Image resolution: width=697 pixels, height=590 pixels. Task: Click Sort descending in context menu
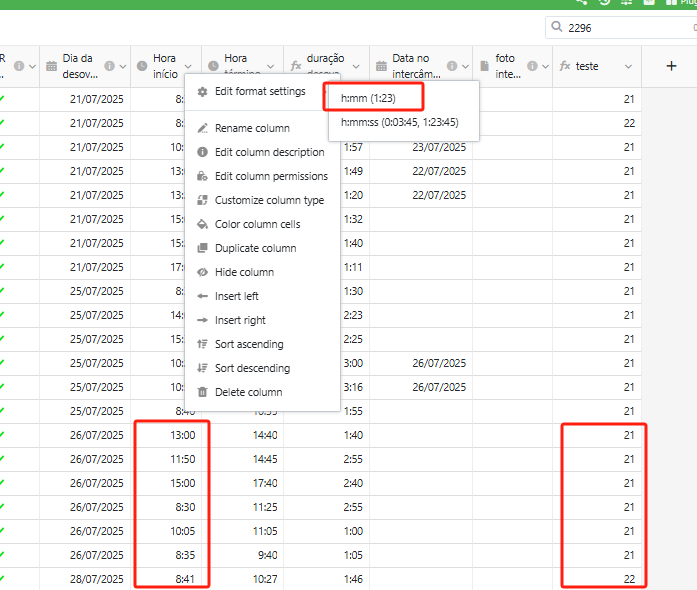(254, 368)
